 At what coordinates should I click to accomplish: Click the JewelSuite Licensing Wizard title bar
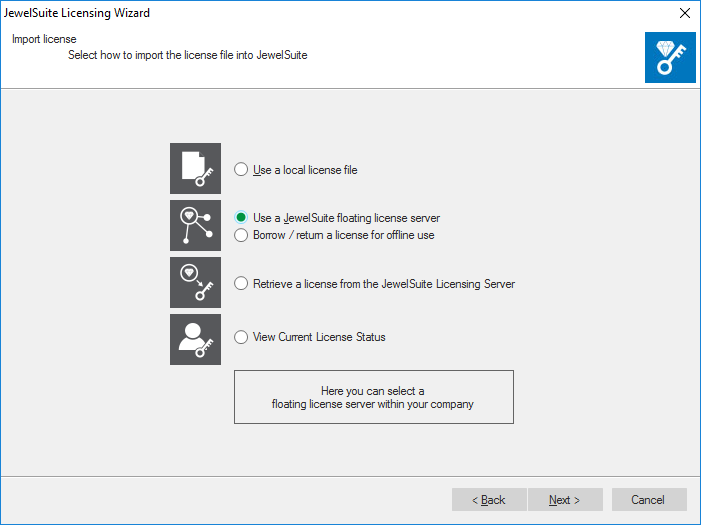coord(300,13)
